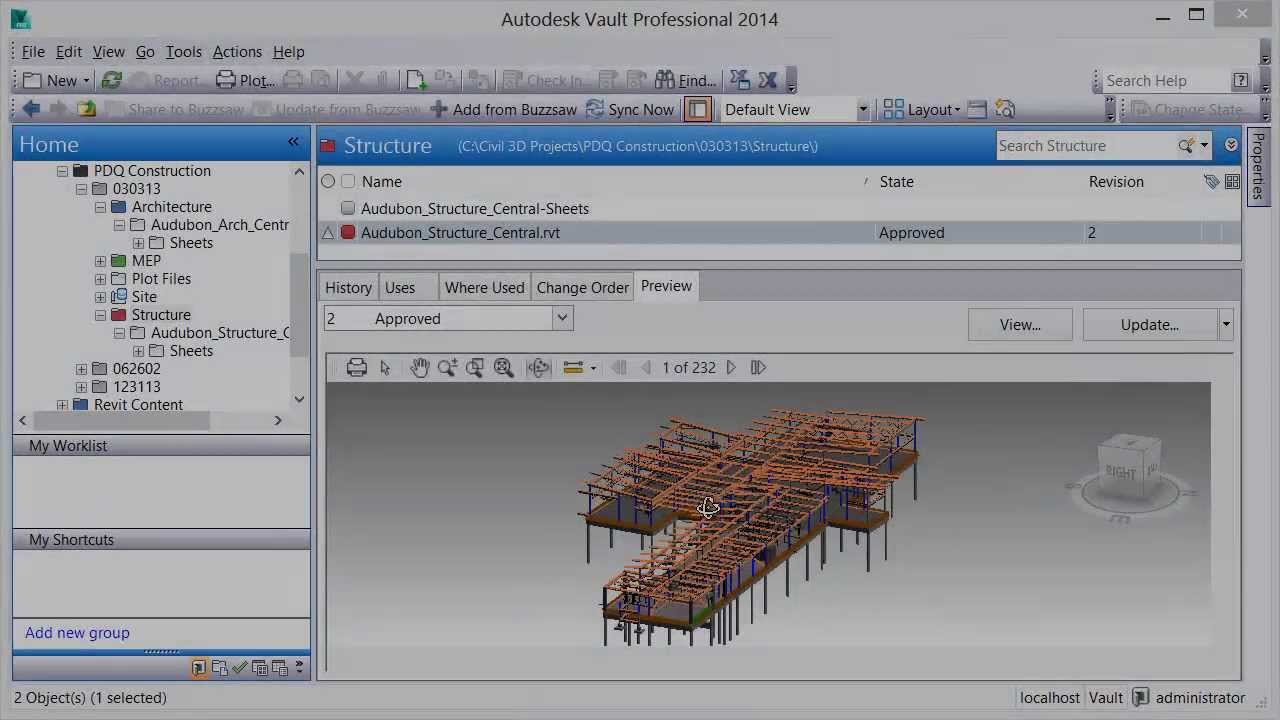1280x720 pixels.
Task: Collapse the Structure folder in the navigation tree
Action: (x=100, y=315)
